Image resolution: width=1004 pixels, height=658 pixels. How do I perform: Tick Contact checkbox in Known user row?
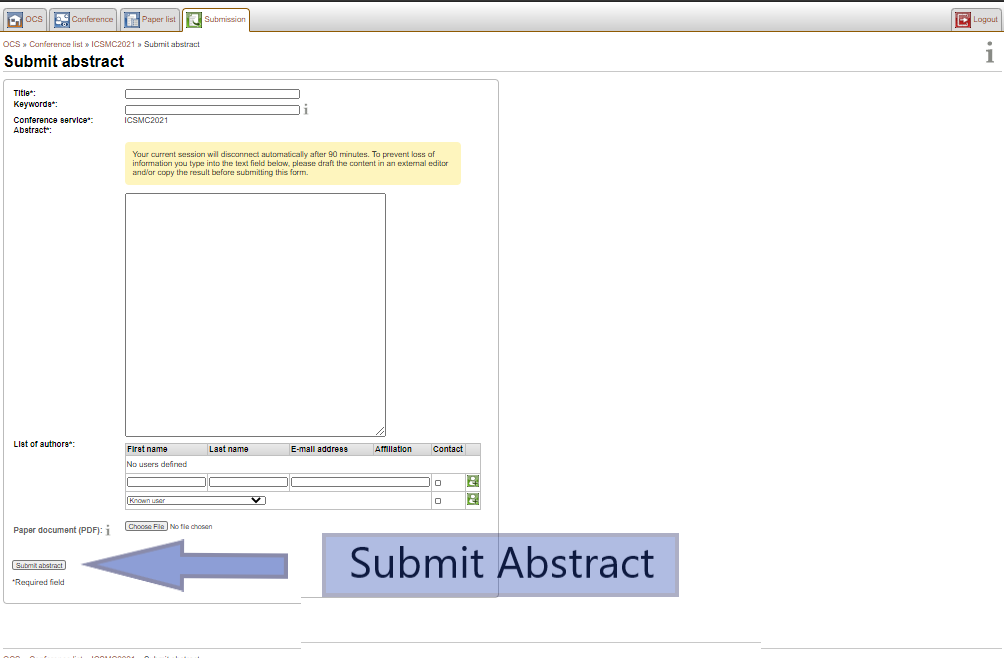[x=438, y=501]
